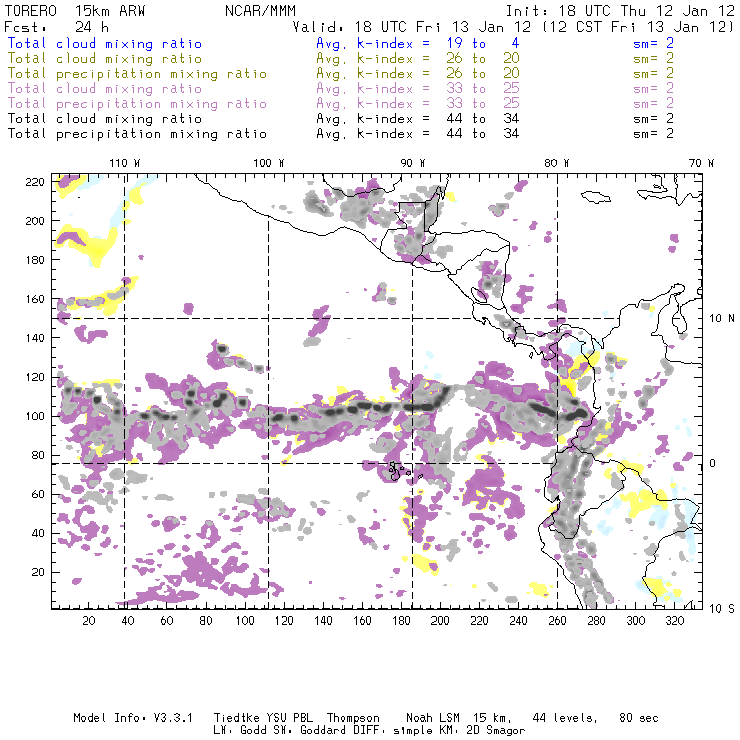
Task: Click the olive 'Total precipitation mixing ratio' legend line
Action: [x=137, y=74]
